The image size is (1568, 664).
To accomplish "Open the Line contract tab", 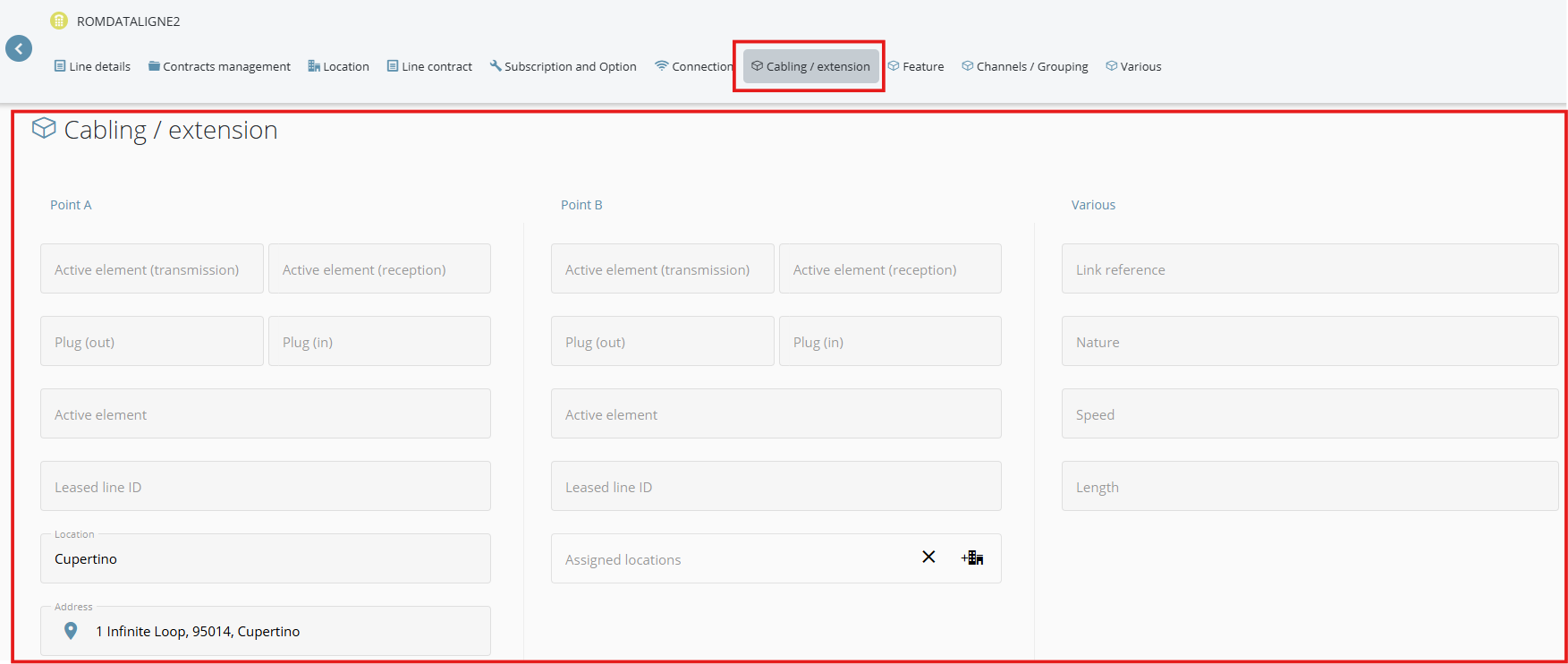I will [x=429, y=66].
